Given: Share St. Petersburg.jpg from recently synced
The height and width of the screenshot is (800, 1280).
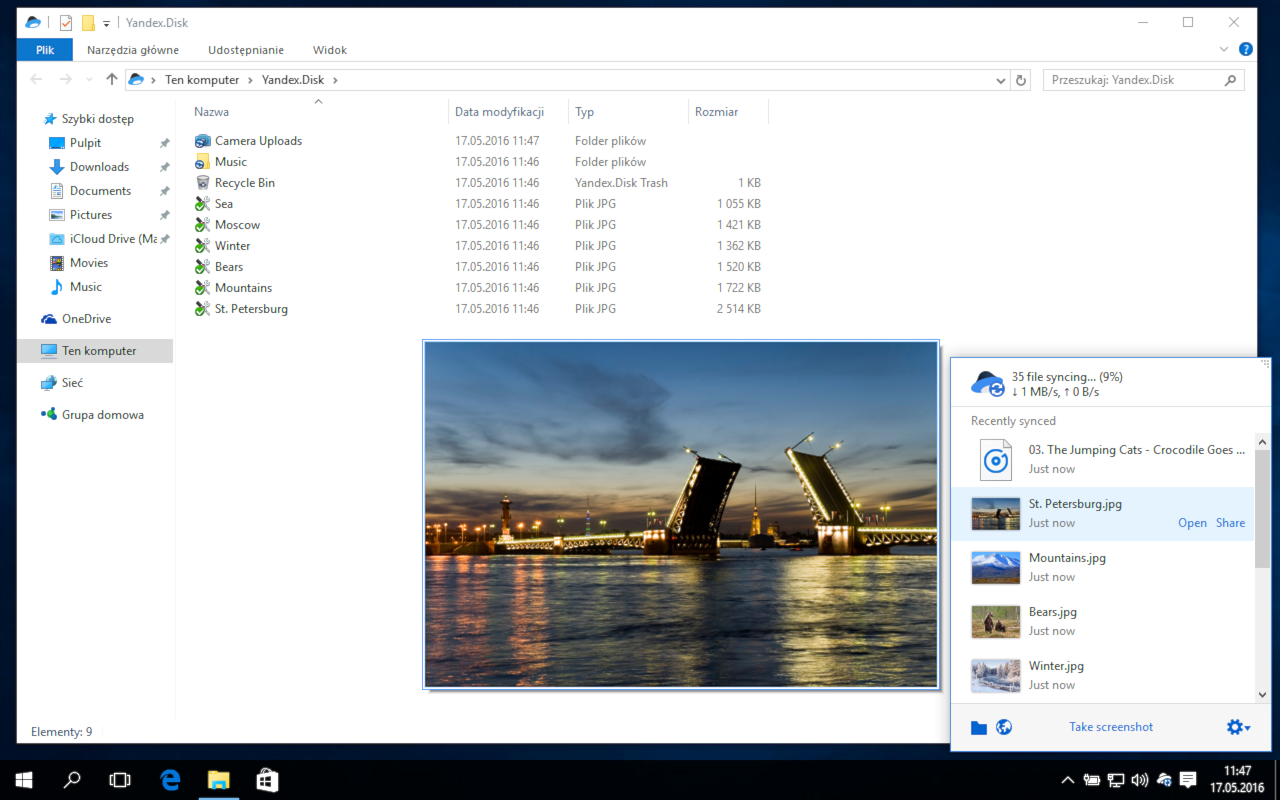Looking at the screenshot, I should [1230, 522].
